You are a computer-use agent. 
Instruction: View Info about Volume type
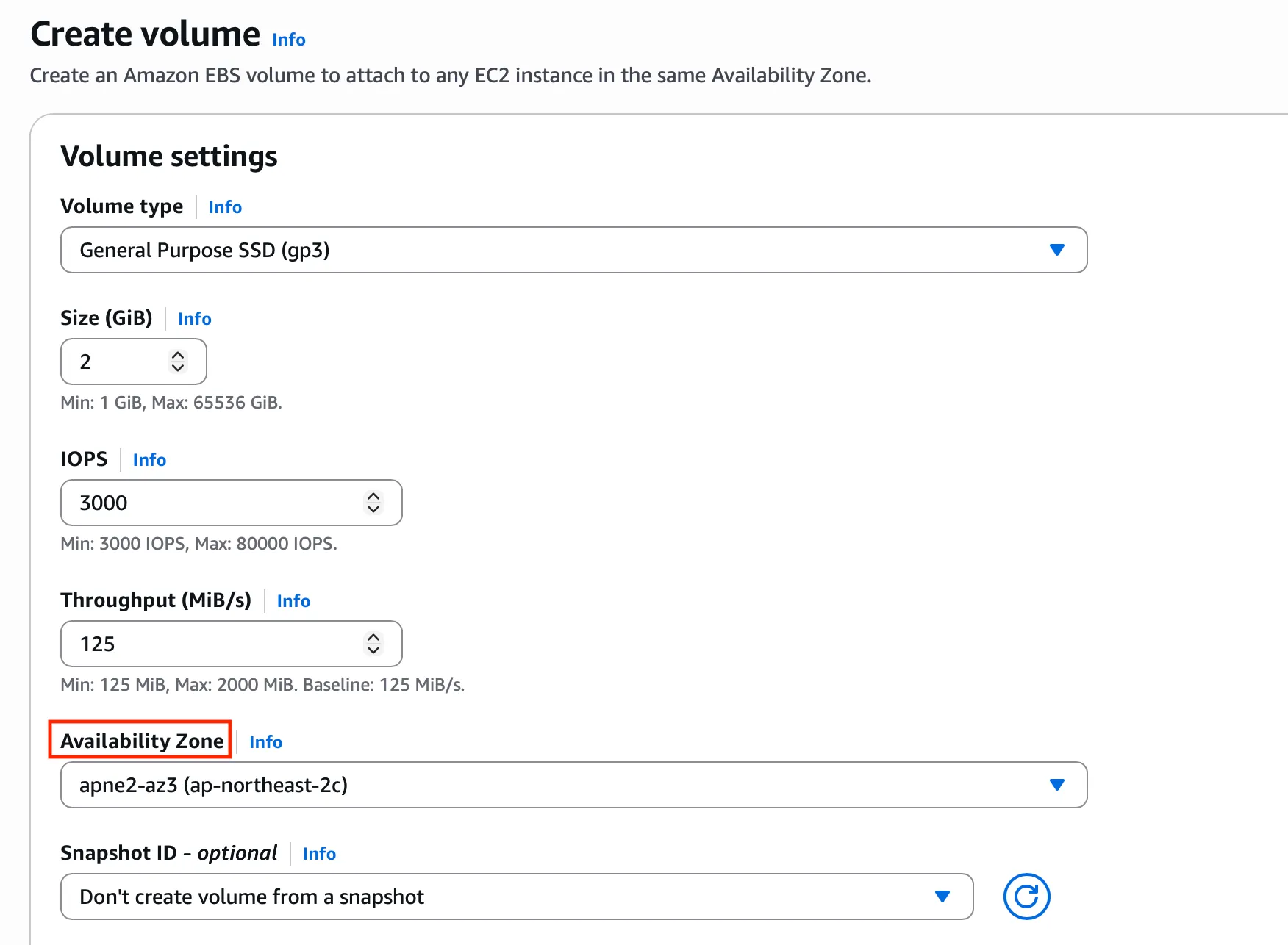coord(225,207)
